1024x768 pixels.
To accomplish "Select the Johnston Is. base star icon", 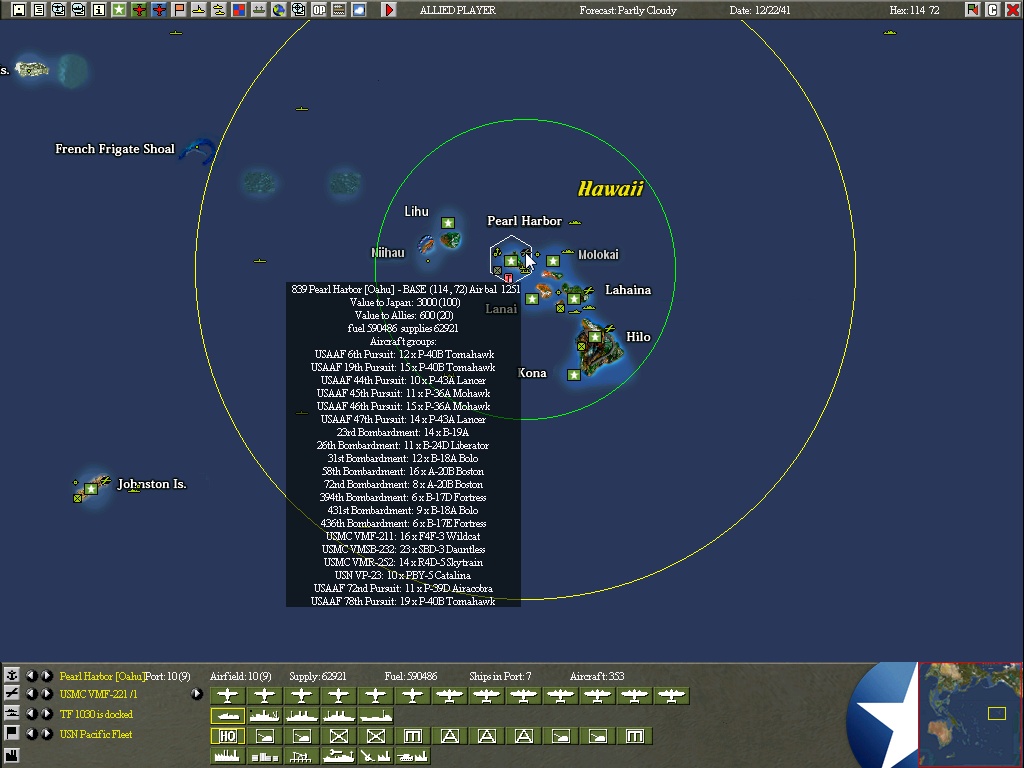I will (x=91, y=488).
